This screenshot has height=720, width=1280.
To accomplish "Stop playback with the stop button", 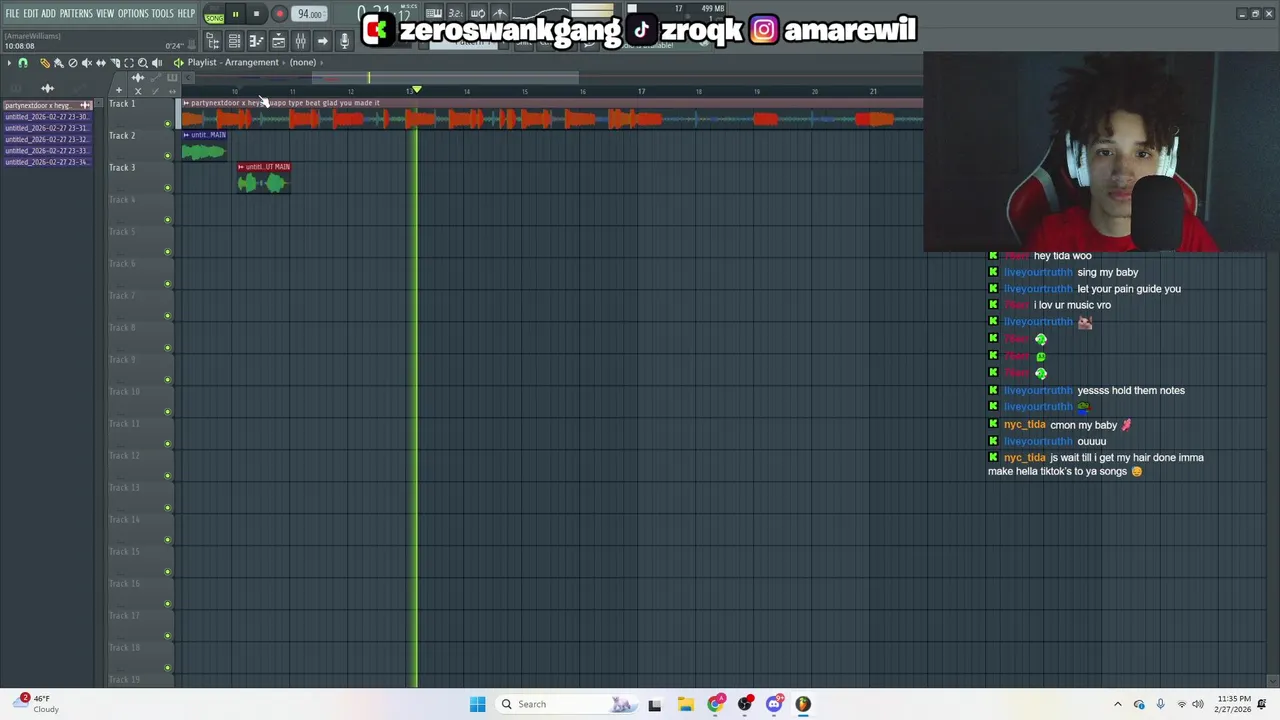I will pyautogui.click(x=256, y=14).
